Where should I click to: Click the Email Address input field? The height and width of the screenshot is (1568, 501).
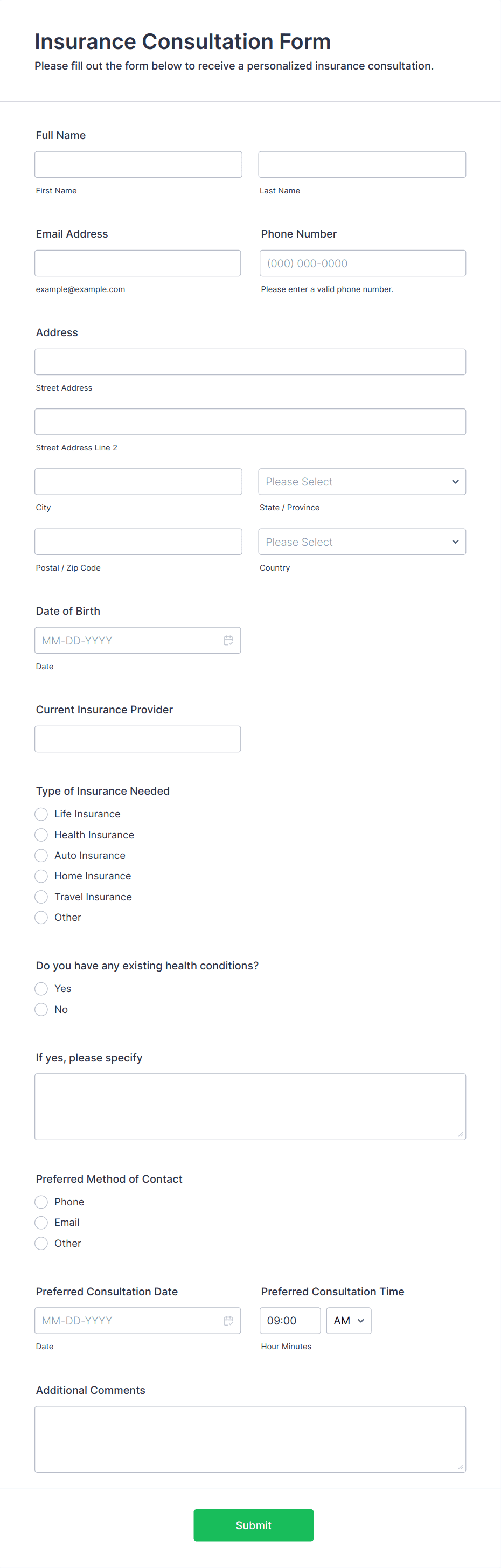[x=137, y=263]
